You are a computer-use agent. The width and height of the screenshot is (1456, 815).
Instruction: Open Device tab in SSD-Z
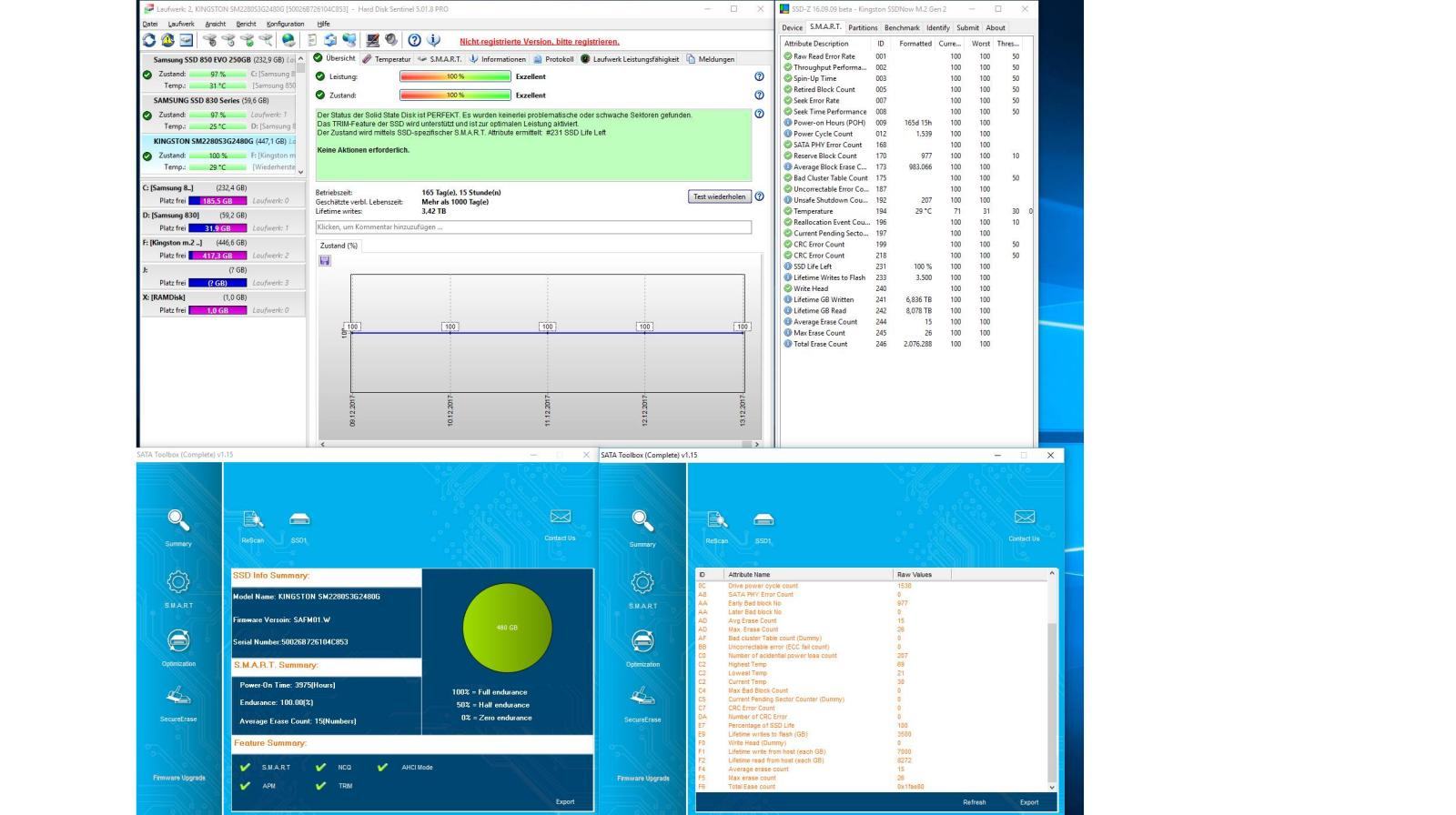792,27
